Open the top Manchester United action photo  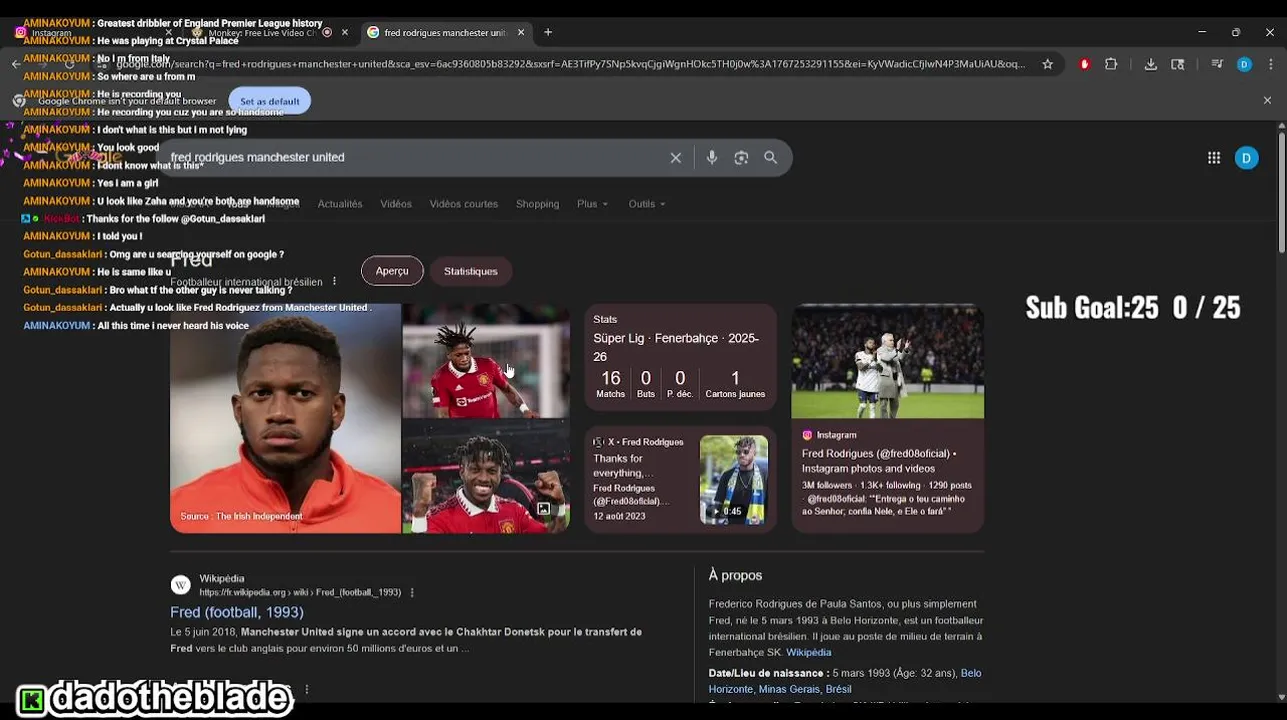(486, 361)
